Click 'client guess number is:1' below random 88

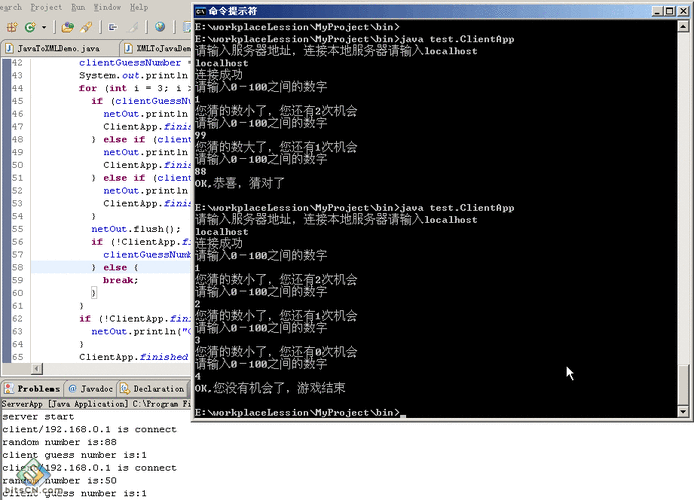coord(74,455)
